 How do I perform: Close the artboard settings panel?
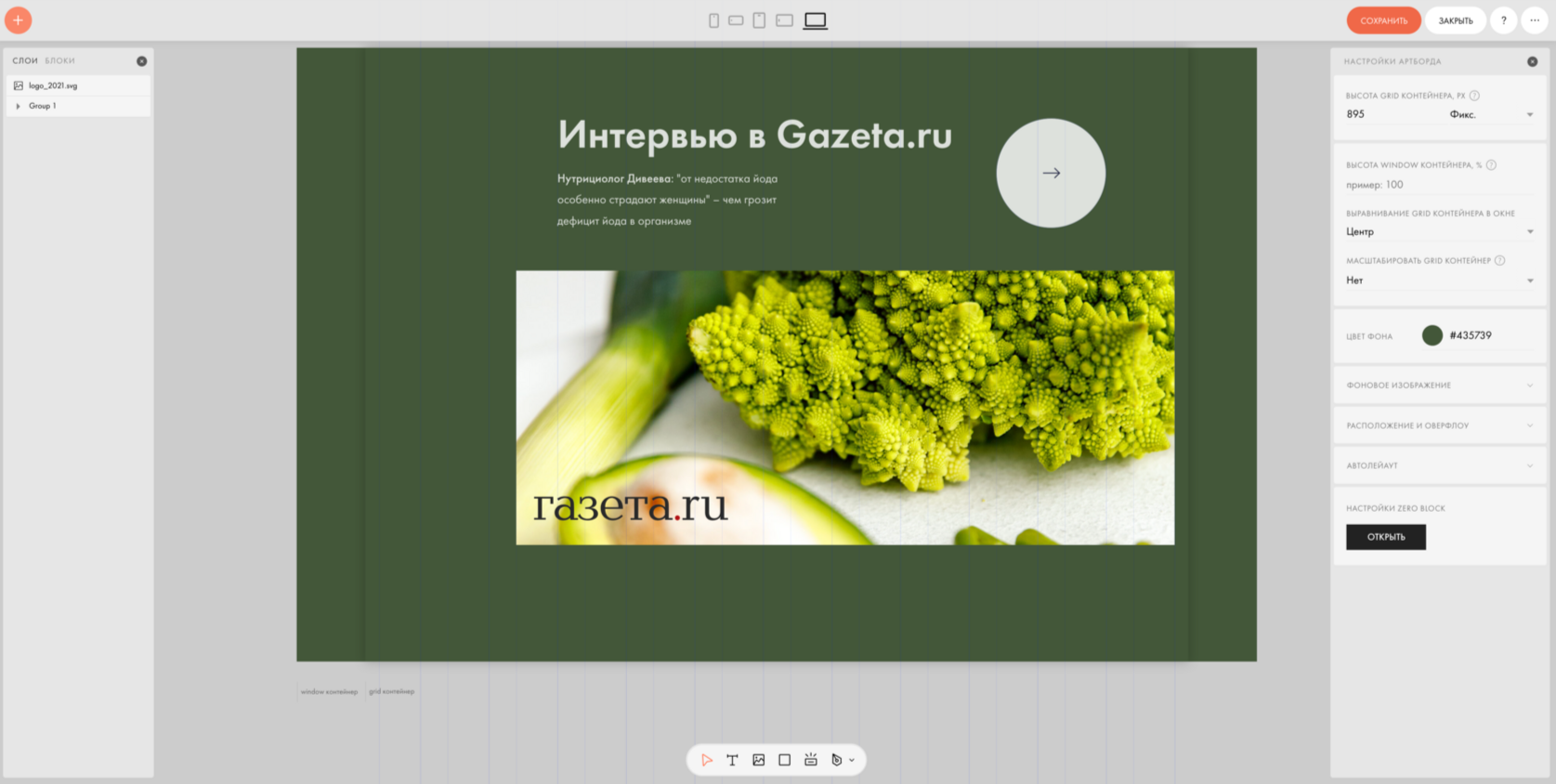(1532, 61)
